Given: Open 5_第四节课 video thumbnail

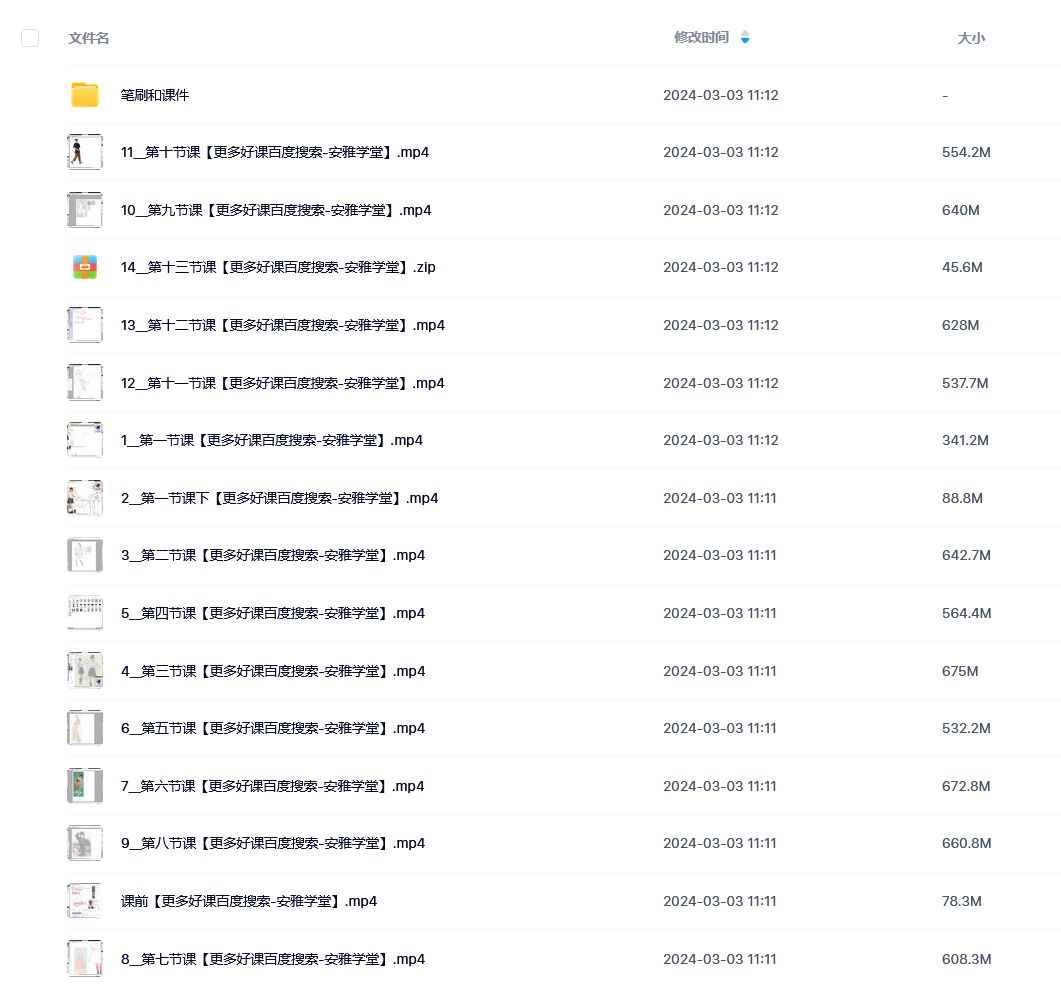Looking at the screenshot, I should [x=85, y=613].
